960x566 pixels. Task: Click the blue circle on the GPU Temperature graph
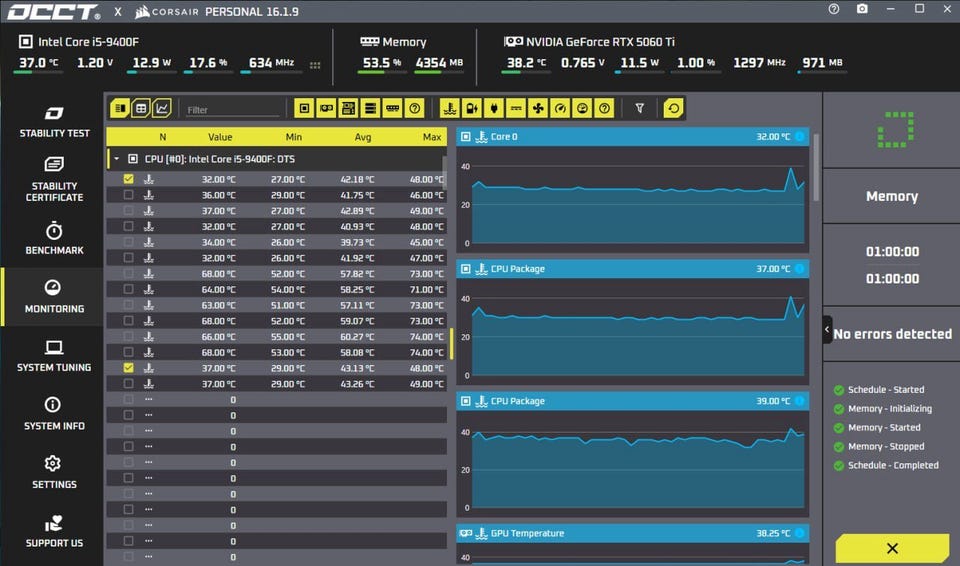(x=800, y=534)
